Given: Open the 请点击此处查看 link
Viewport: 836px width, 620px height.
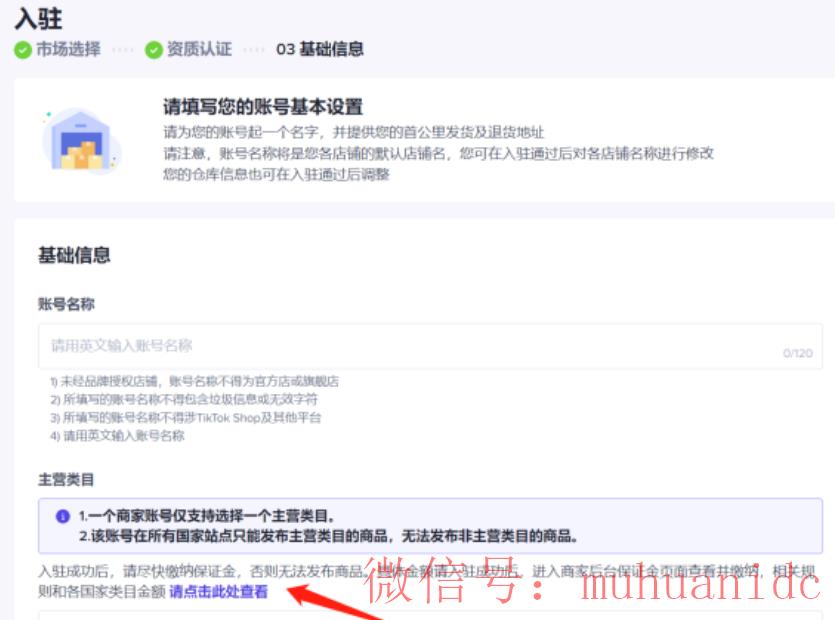Looking at the screenshot, I should tap(218, 592).
